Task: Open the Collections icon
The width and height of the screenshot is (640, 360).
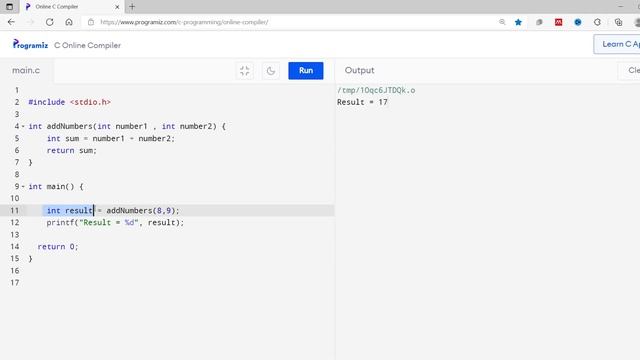Action: point(618,22)
